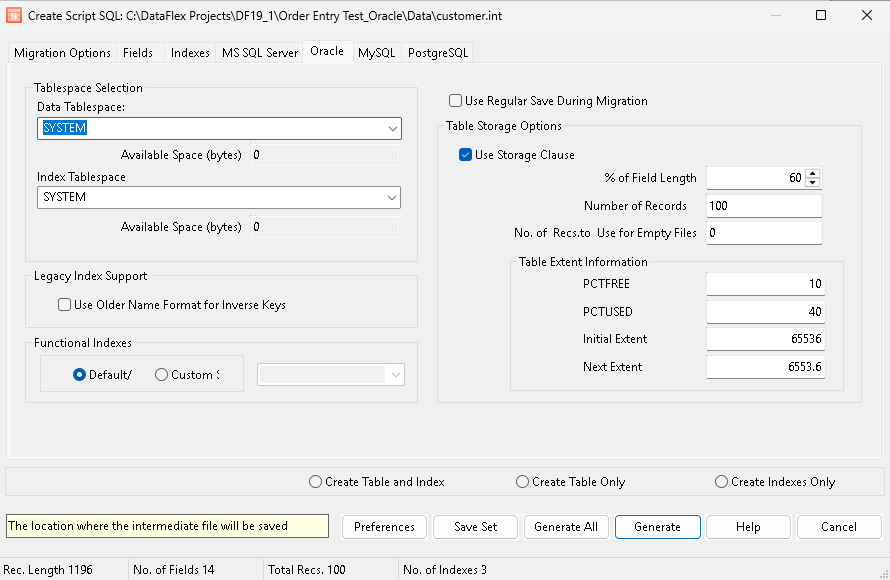
Task: Click the Table Extent Information label
Action: click(583, 262)
